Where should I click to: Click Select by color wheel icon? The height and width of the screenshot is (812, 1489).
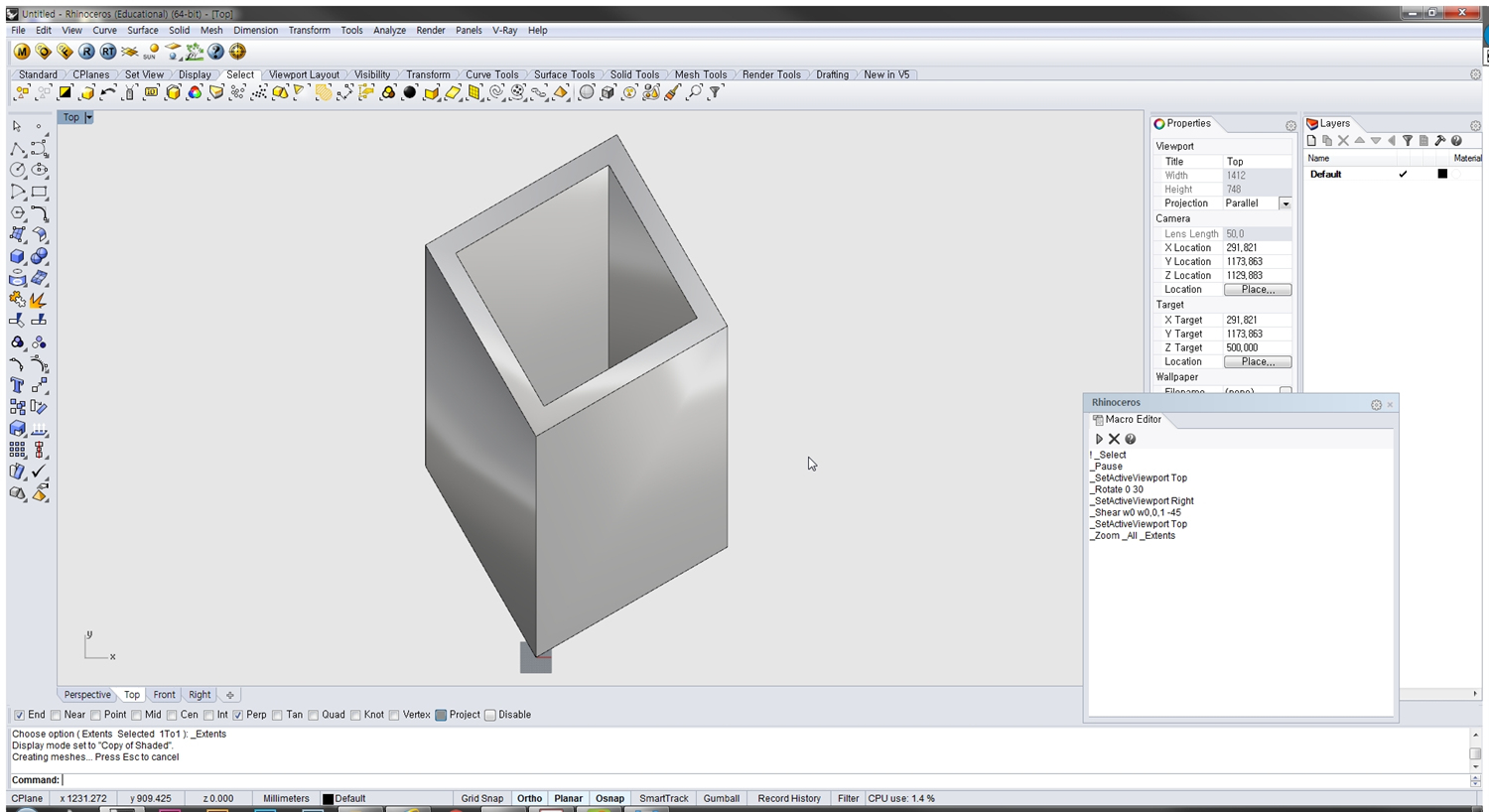click(195, 92)
